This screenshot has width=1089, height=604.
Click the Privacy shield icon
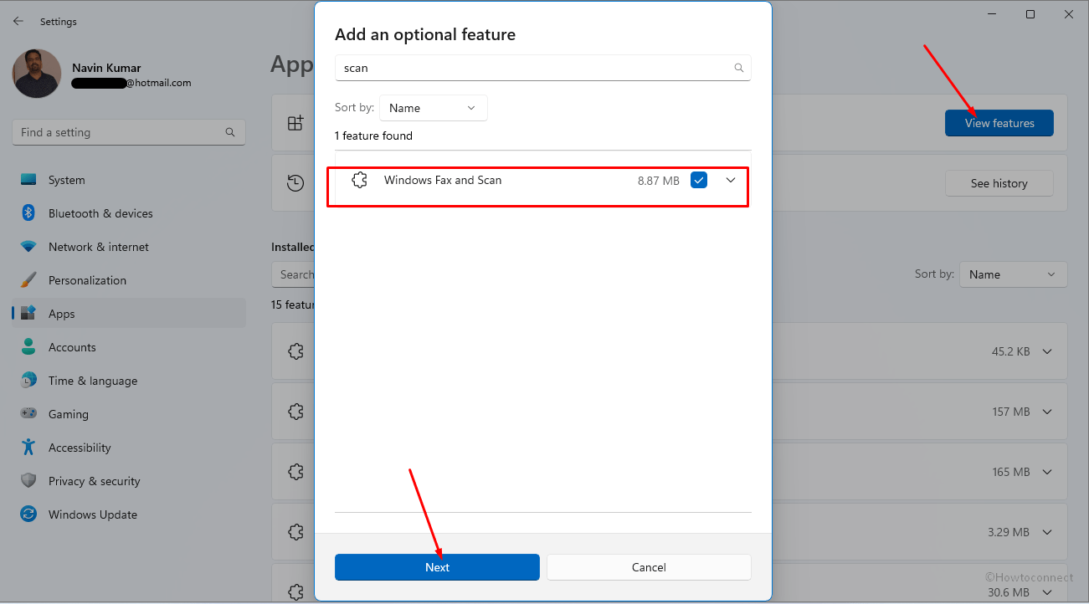(x=28, y=480)
